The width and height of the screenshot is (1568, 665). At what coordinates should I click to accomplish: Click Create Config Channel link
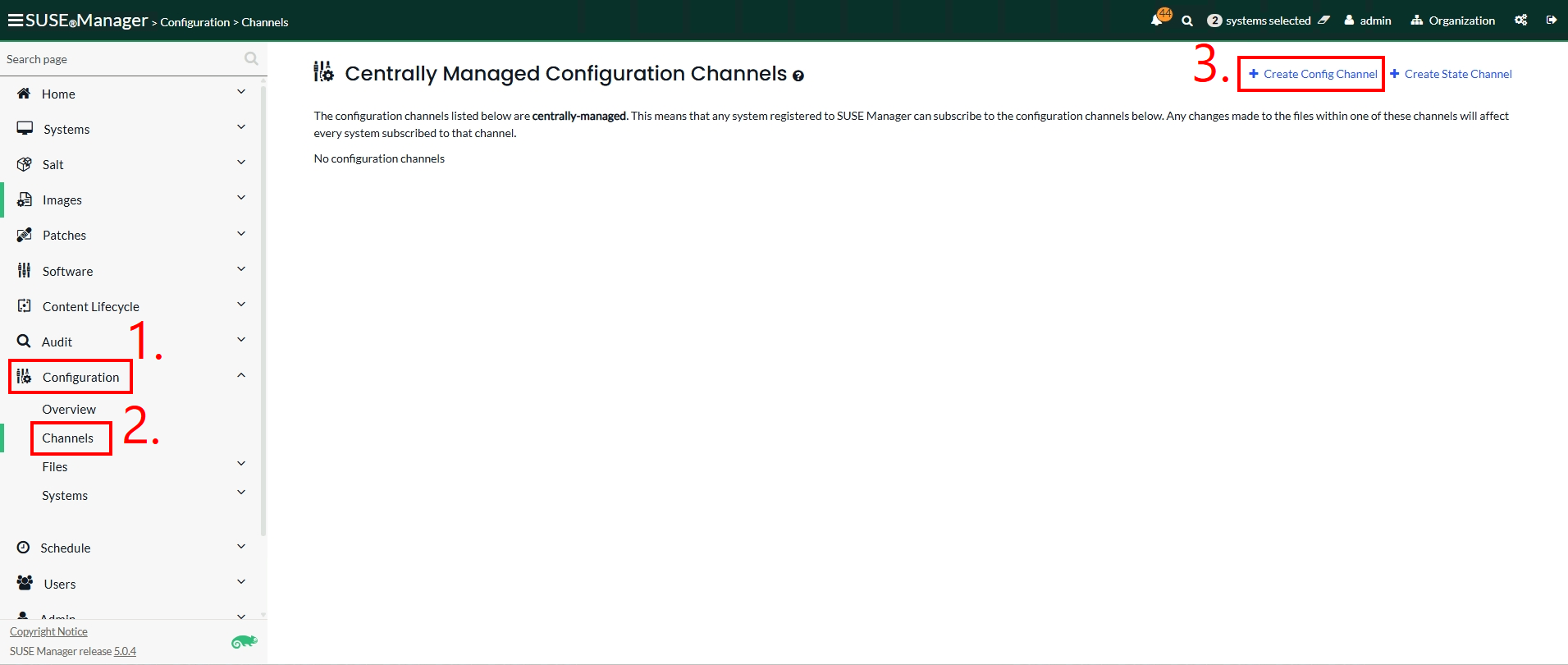[x=1320, y=74]
